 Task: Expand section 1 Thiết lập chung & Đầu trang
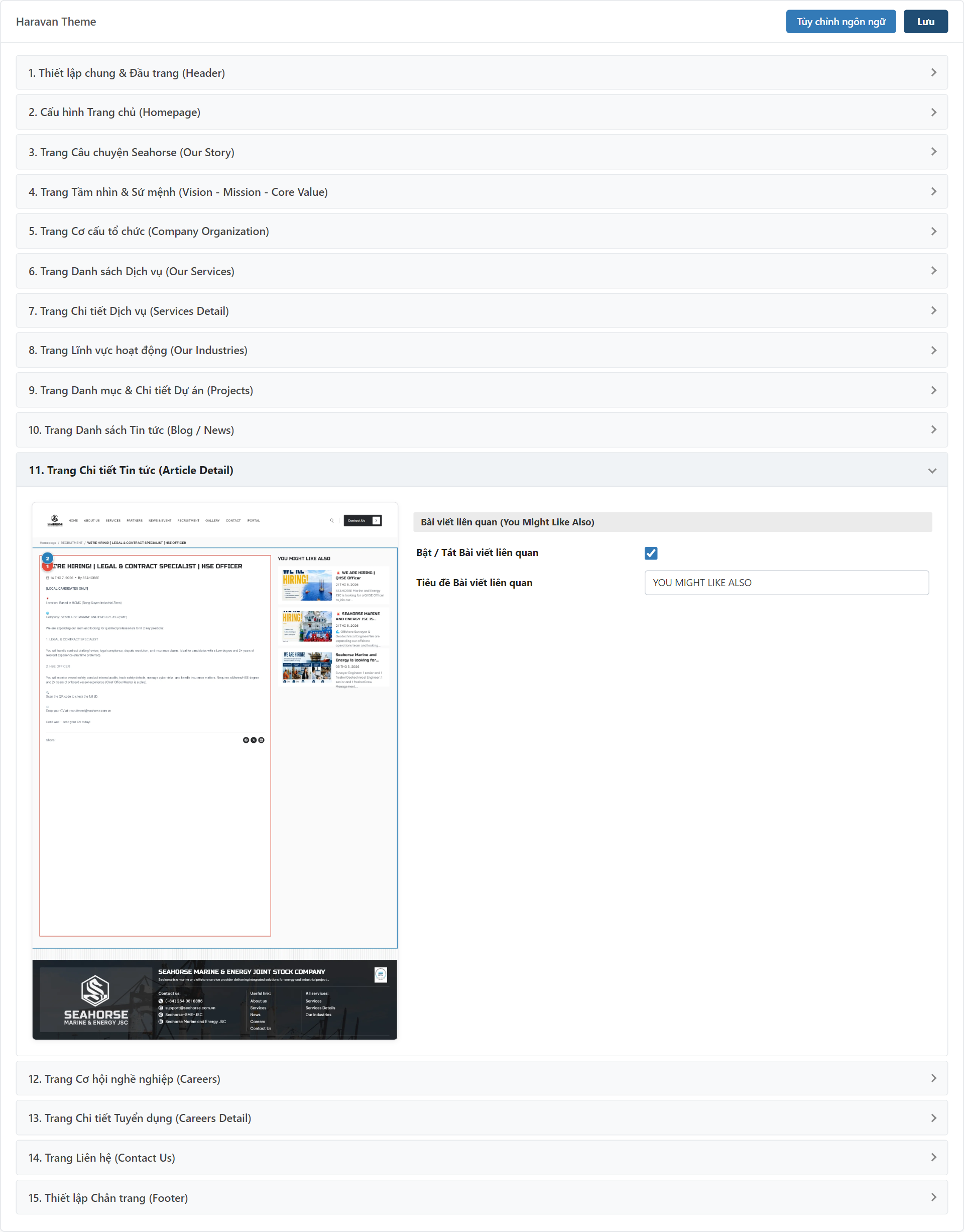[481, 73]
